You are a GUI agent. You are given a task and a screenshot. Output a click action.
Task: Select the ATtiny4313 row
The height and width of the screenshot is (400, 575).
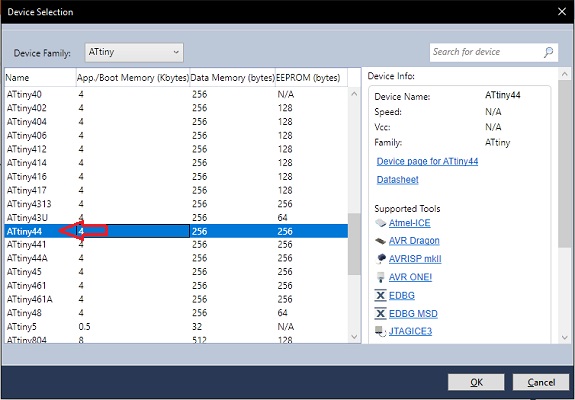(176, 204)
